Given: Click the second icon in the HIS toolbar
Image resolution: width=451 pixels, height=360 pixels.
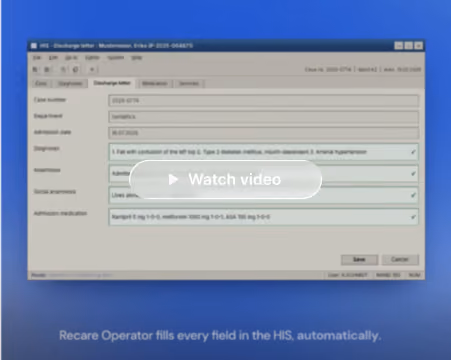Looking at the screenshot, I should point(47,70).
